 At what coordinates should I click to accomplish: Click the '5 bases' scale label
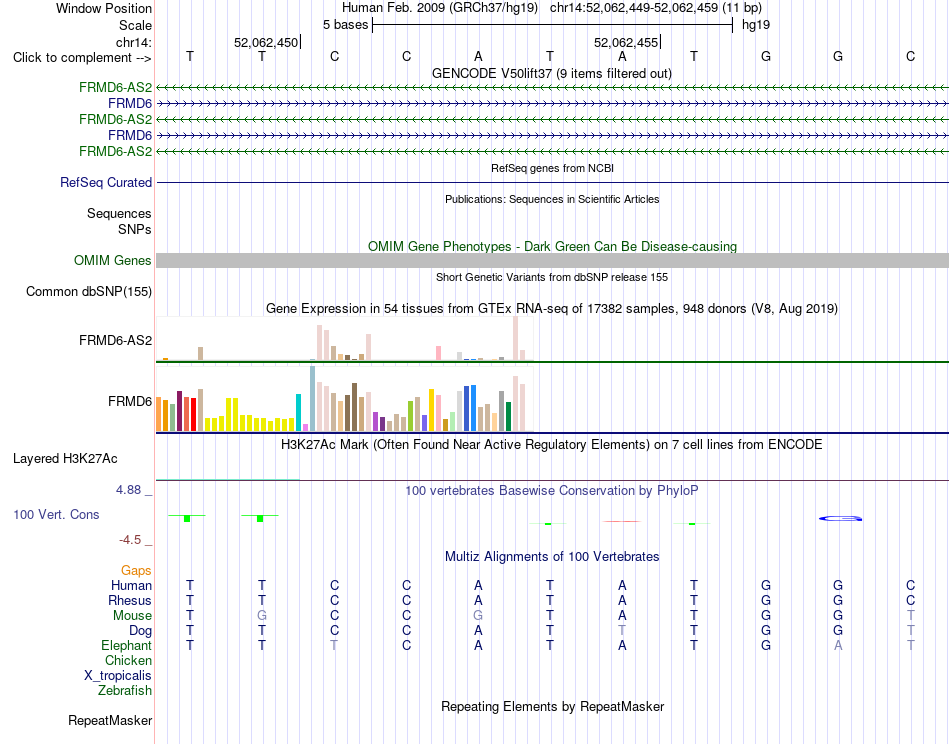click(345, 25)
